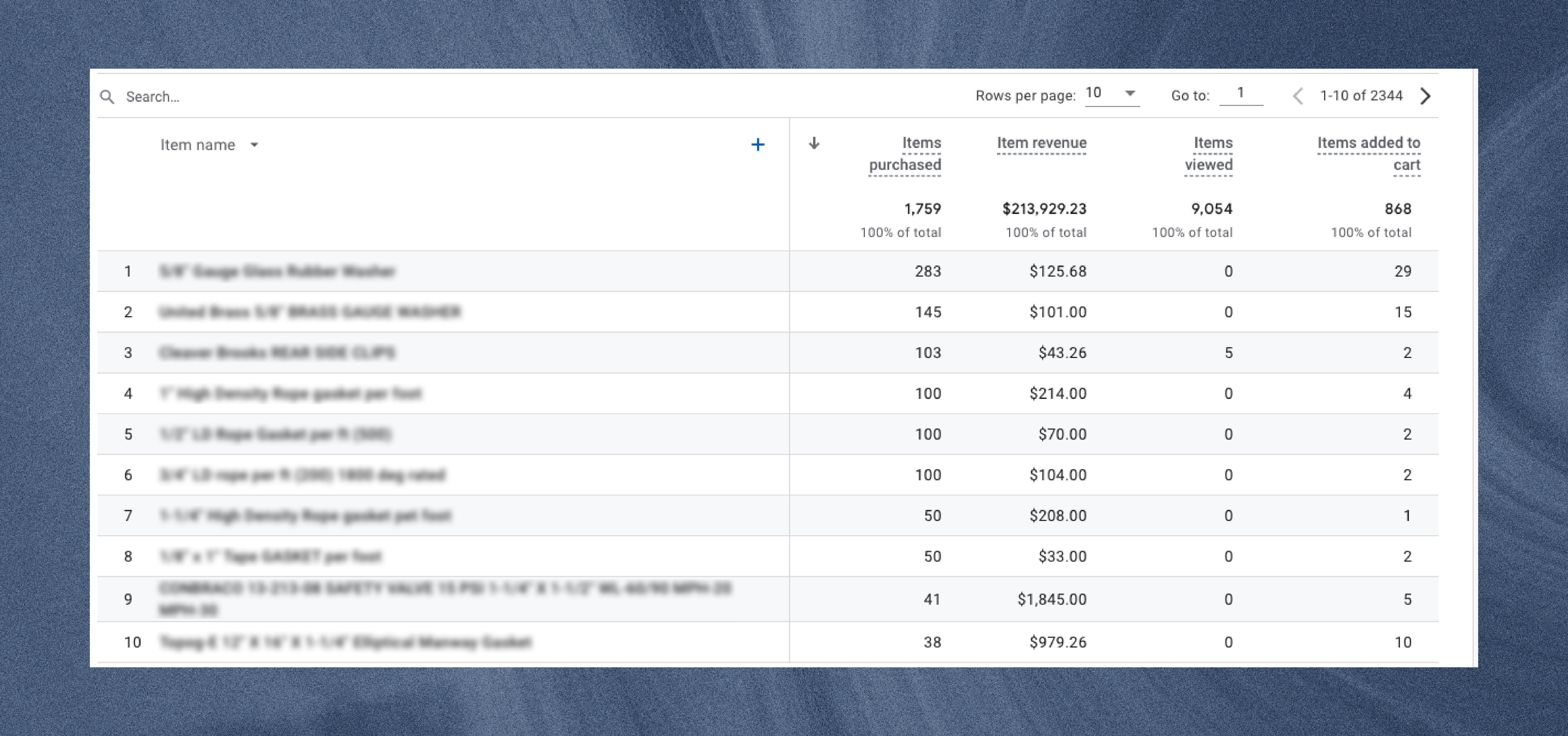This screenshot has width=1568, height=736.
Task: Click the Go to page input
Action: click(1241, 93)
